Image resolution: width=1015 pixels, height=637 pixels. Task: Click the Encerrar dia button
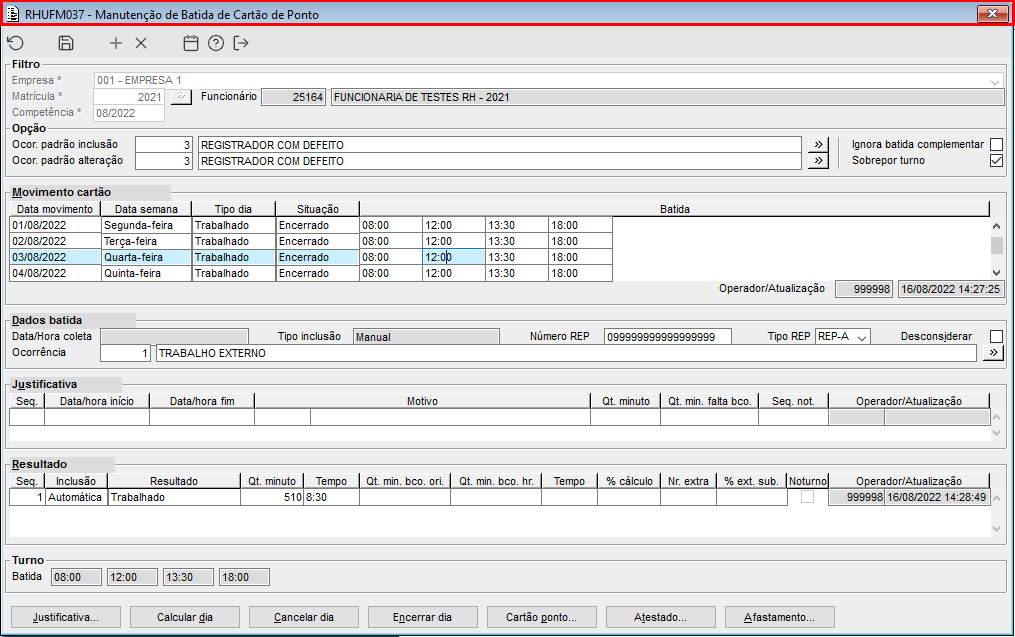[423, 618]
